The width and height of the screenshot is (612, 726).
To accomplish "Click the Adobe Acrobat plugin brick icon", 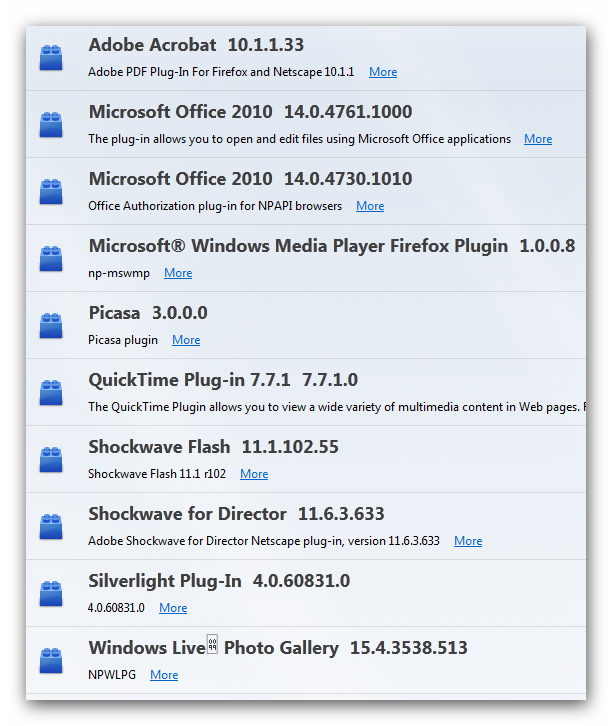I will [x=51, y=58].
